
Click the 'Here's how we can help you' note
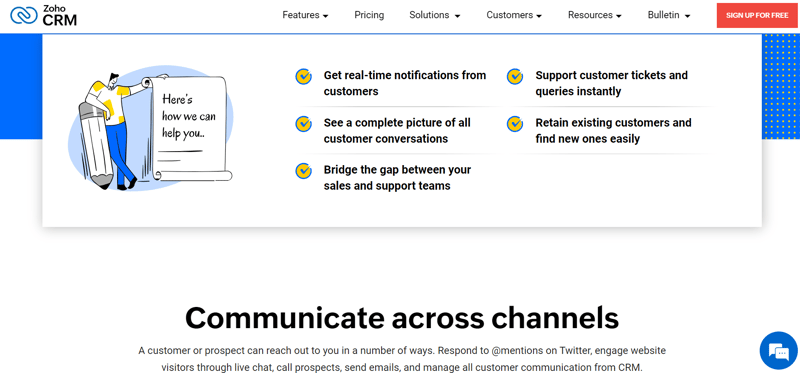click(x=189, y=116)
